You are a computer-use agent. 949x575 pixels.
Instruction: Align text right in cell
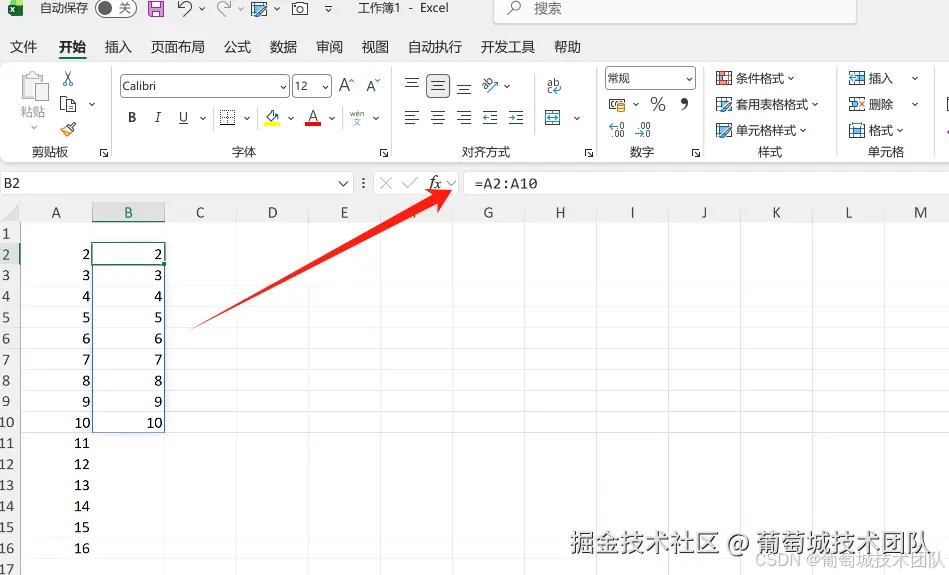[x=464, y=117]
